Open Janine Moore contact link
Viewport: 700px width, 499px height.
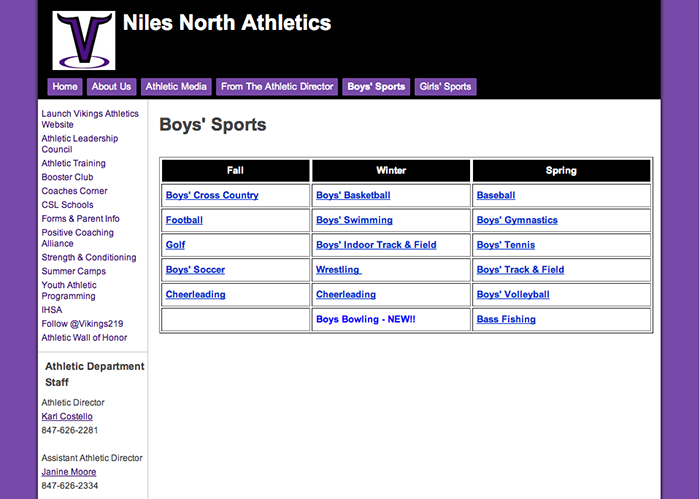(69, 472)
